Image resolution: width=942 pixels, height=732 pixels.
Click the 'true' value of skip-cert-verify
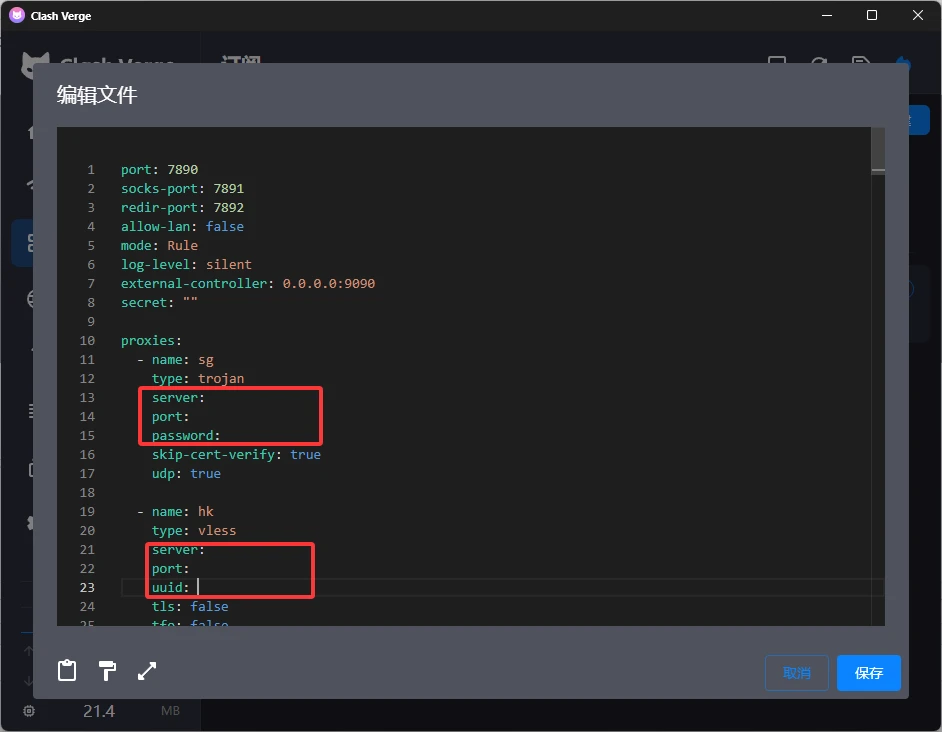tap(305, 454)
